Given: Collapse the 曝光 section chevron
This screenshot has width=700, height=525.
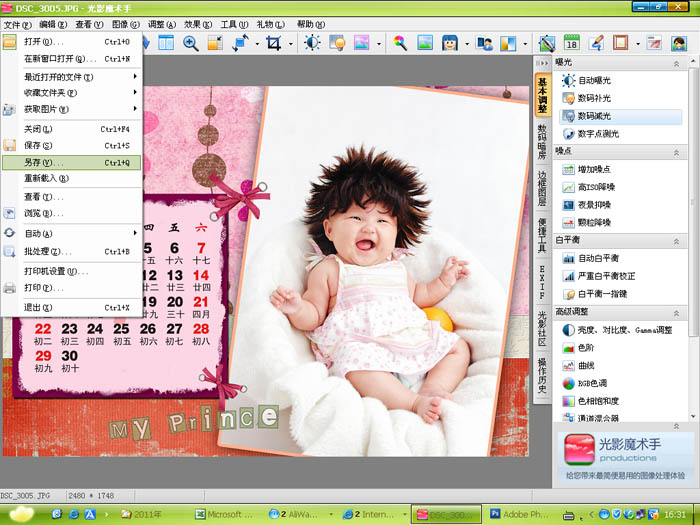Looking at the screenshot, I should click(x=676, y=64).
